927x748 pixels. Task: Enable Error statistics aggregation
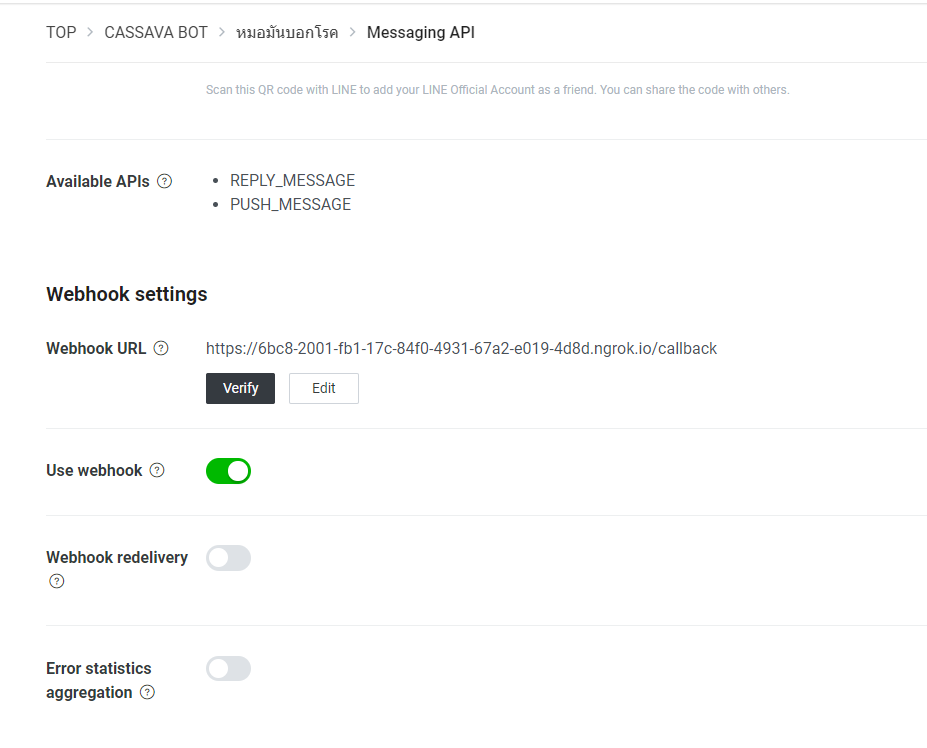click(x=228, y=668)
